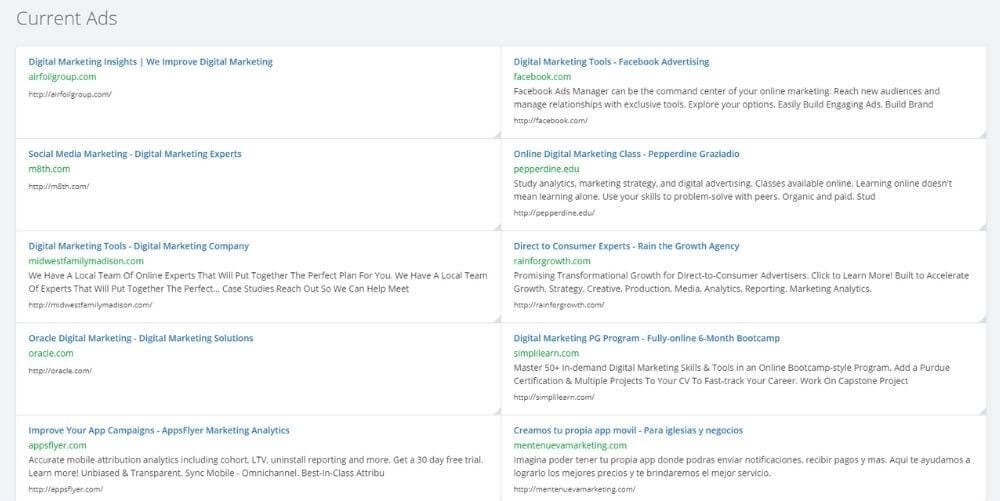Click the Rain the Growth Agency headline
The width and height of the screenshot is (1000, 501).
tap(626, 246)
